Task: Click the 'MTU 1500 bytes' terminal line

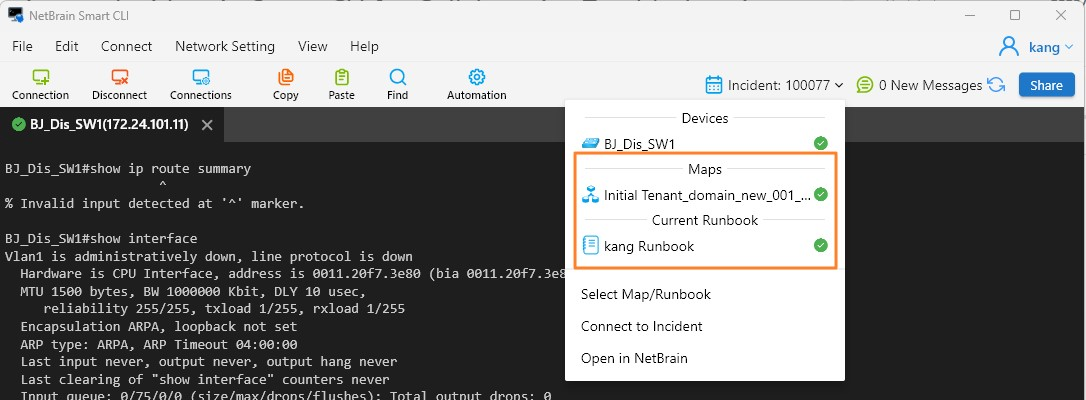Action: tap(193, 291)
